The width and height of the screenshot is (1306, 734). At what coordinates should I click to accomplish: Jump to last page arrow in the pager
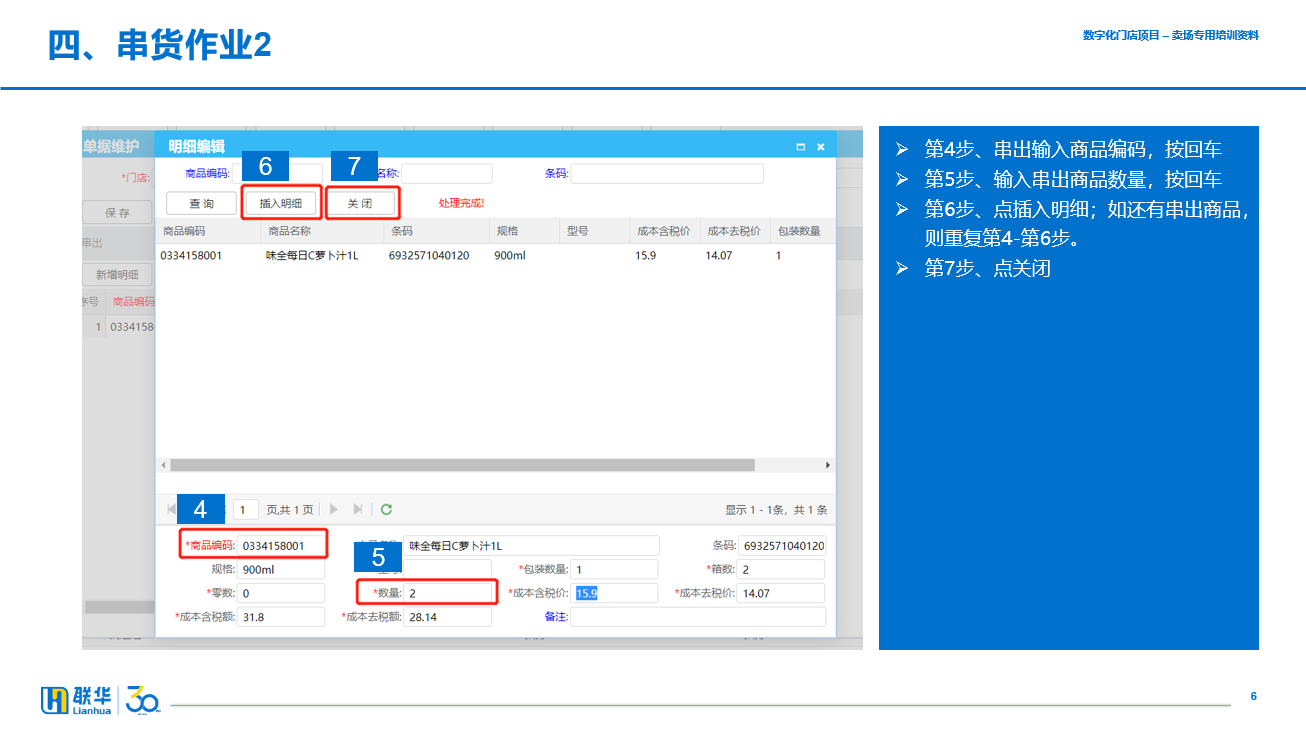[x=358, y=509]
